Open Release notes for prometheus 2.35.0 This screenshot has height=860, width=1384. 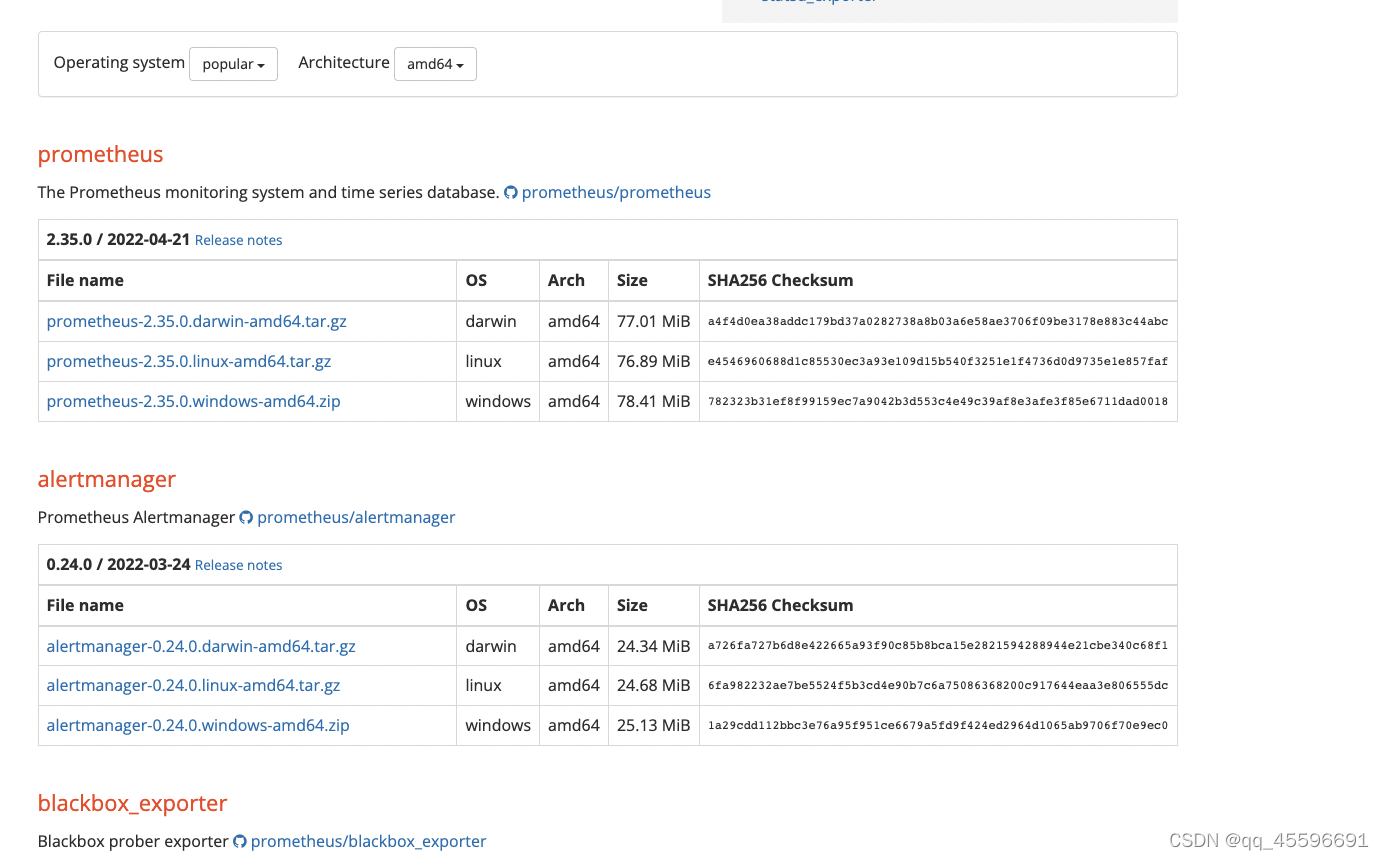click(238, 240)
